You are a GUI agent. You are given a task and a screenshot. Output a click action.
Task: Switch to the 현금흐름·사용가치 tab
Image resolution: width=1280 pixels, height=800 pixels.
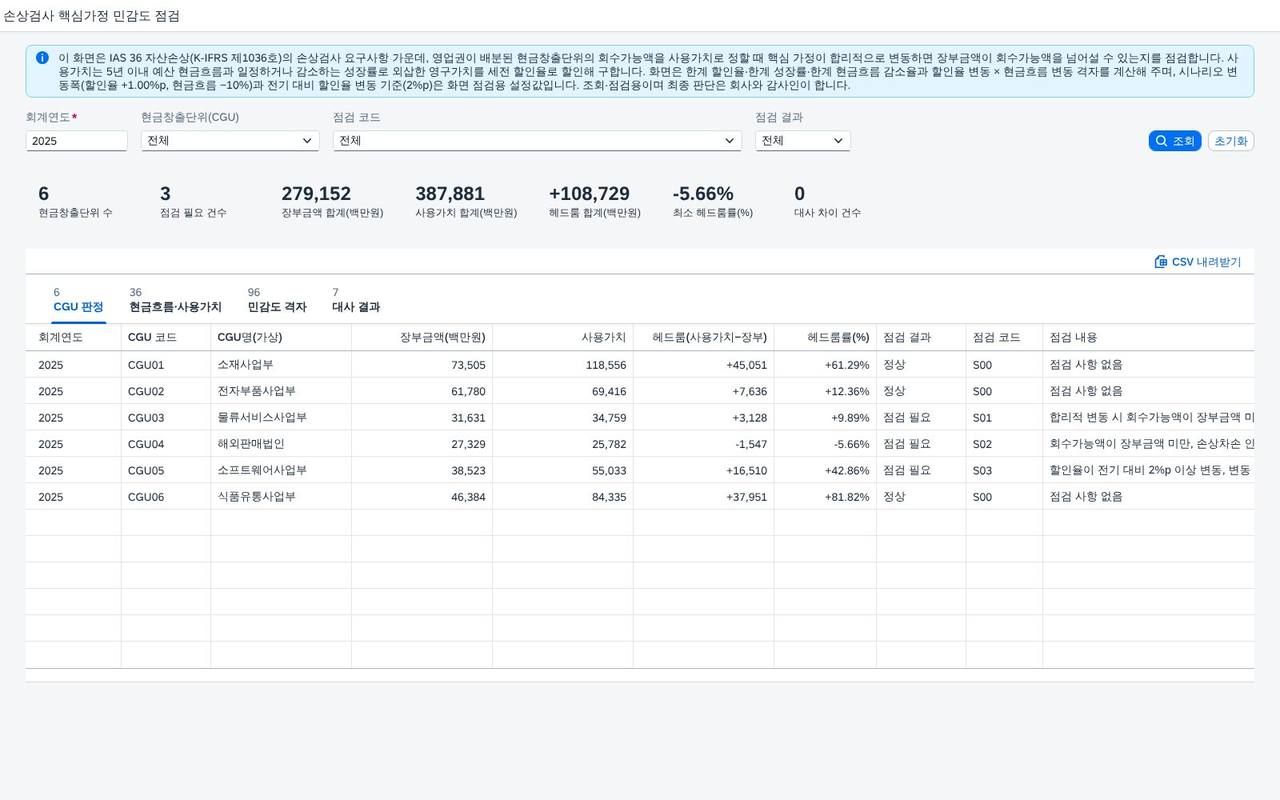pyautogui.click(x=175, y=300)
